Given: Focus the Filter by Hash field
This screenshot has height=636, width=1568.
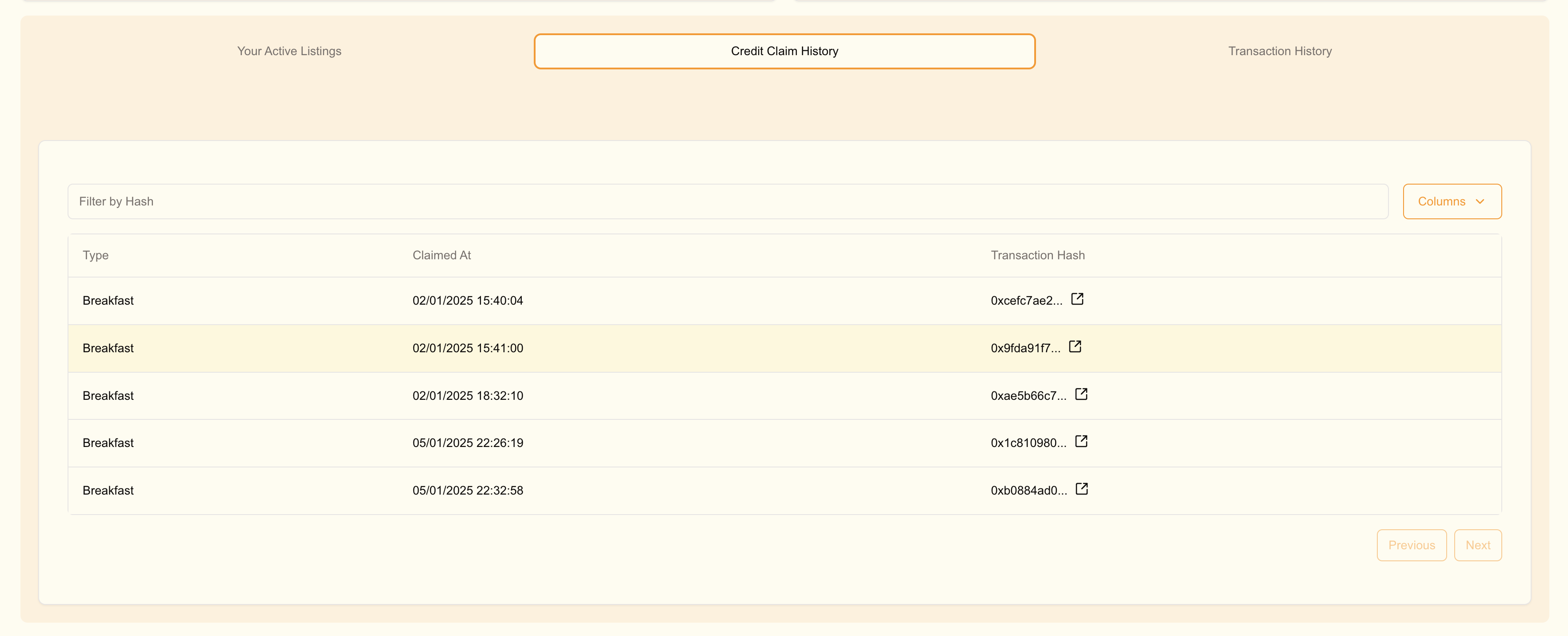Looking at the screenshot, I should click(728, 201).
